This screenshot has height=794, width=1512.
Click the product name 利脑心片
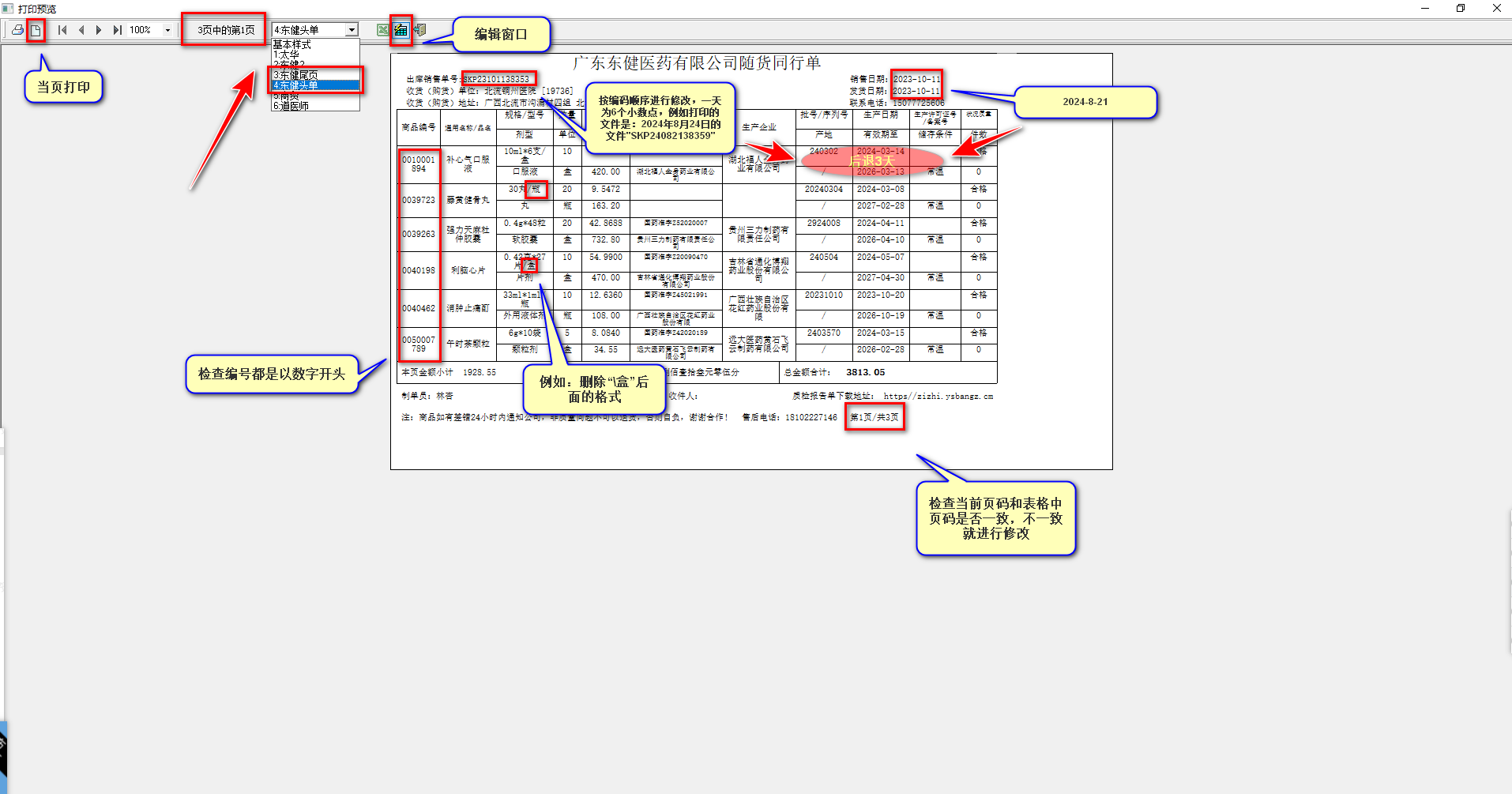tap(468, 270)
